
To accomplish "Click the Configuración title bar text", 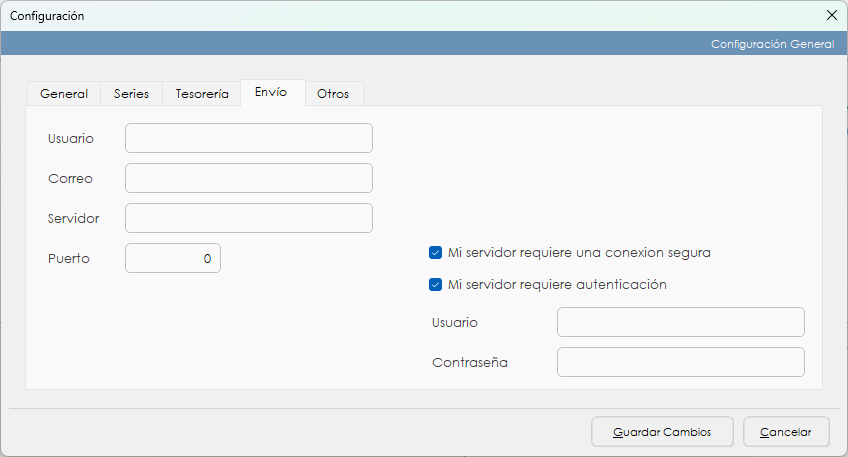I will pos(47,16).
